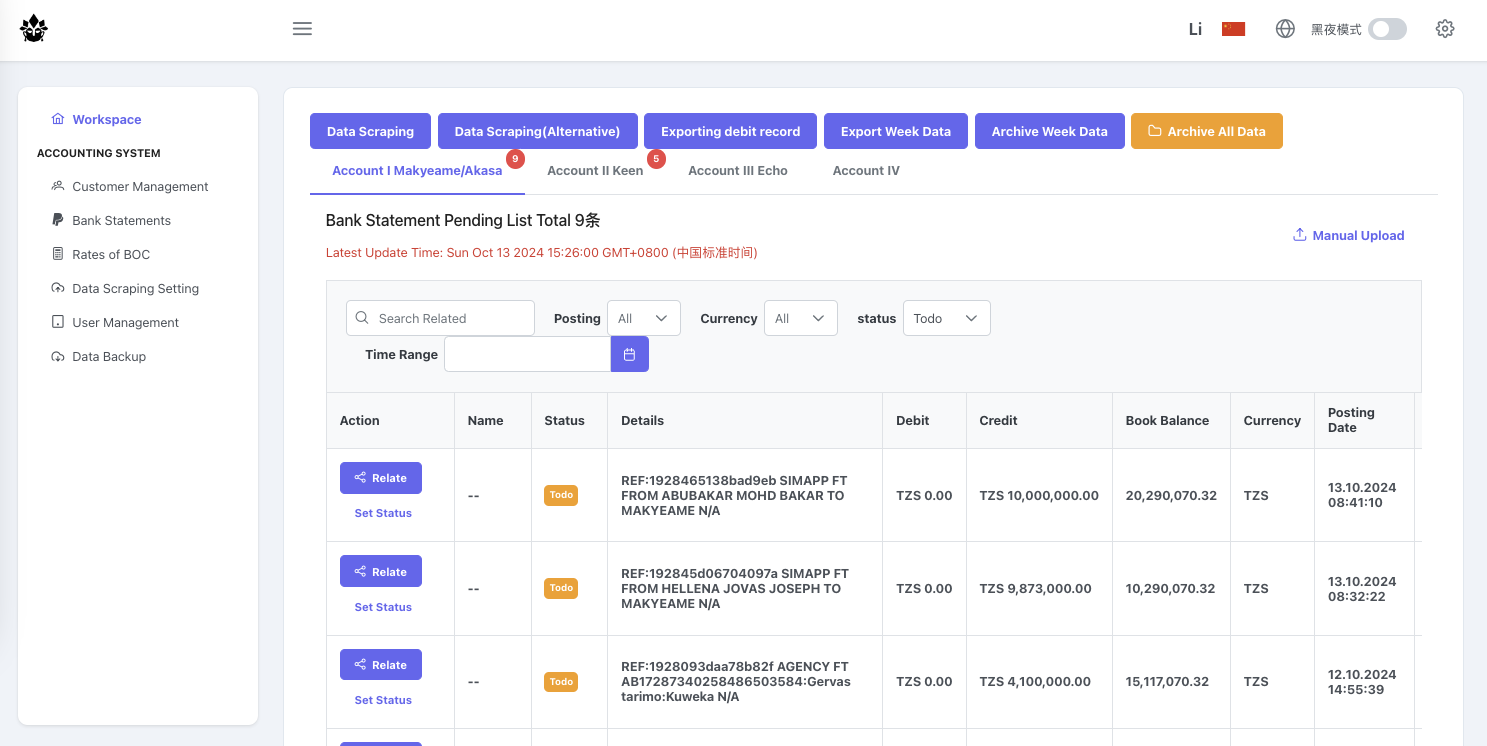Click Export Week Data button
Viewport: 1487px width, 746px height.
point(896,131)
